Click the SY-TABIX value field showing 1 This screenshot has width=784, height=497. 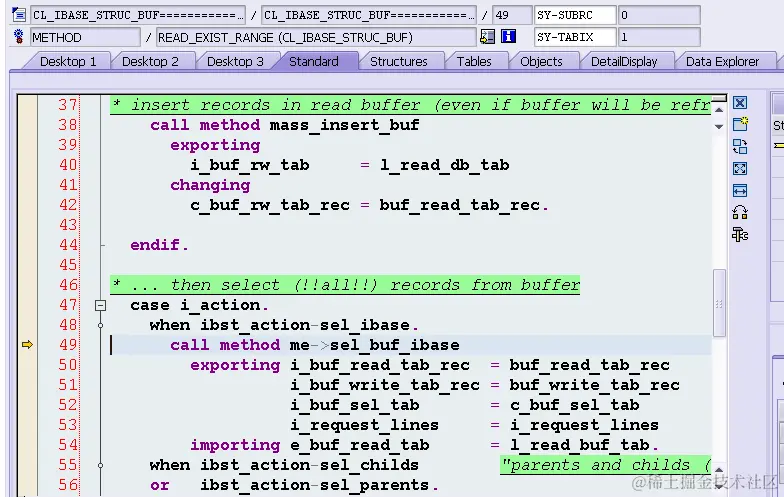pos(659,37)
